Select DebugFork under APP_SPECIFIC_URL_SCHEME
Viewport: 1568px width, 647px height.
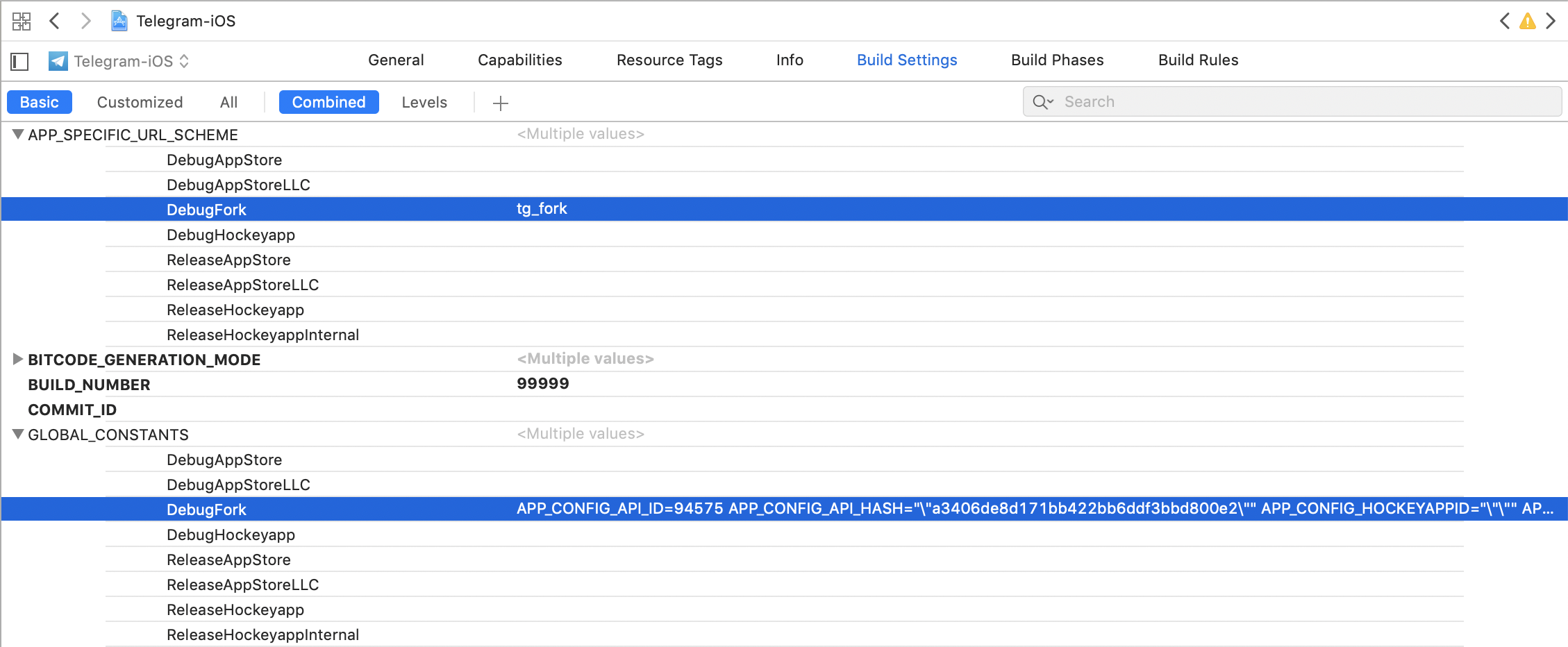pos(206,210)
